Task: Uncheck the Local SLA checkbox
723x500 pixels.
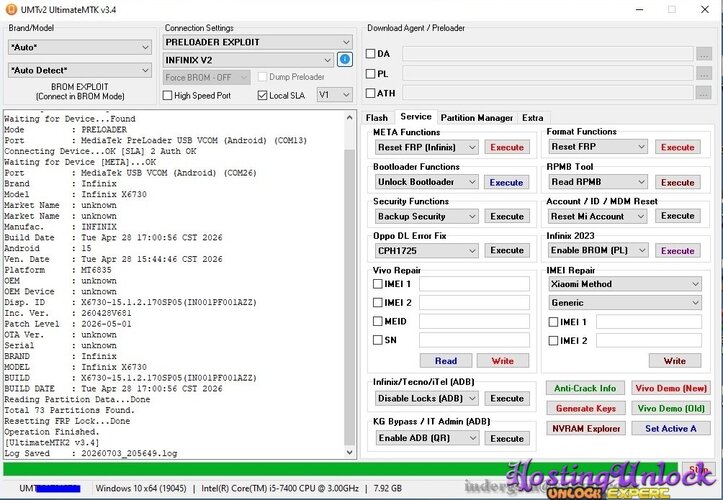Action: (x=262, y=95)
